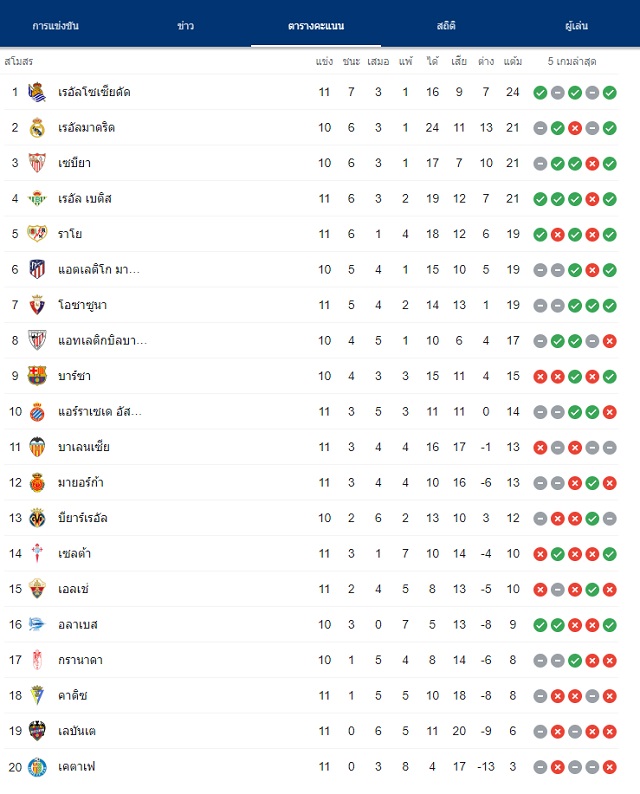Switch to the ข่าว tab

point(185,26)
